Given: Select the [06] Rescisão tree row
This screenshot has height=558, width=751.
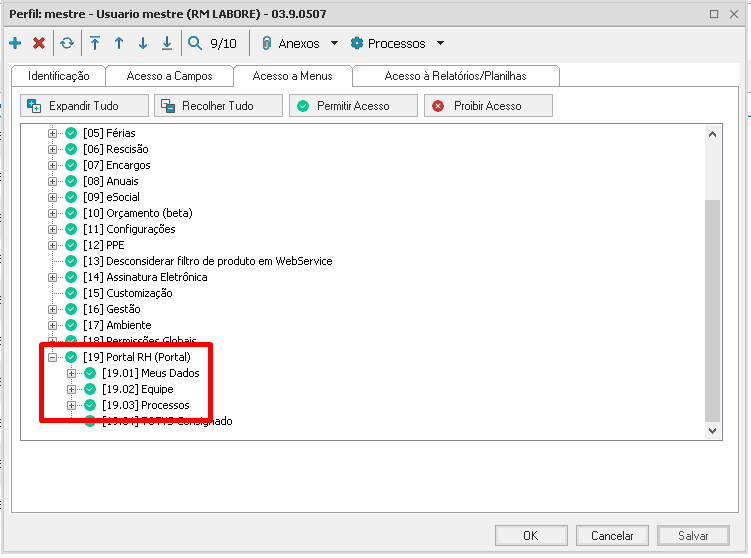Looking at the screenshot, I should (x=116, y=149).
